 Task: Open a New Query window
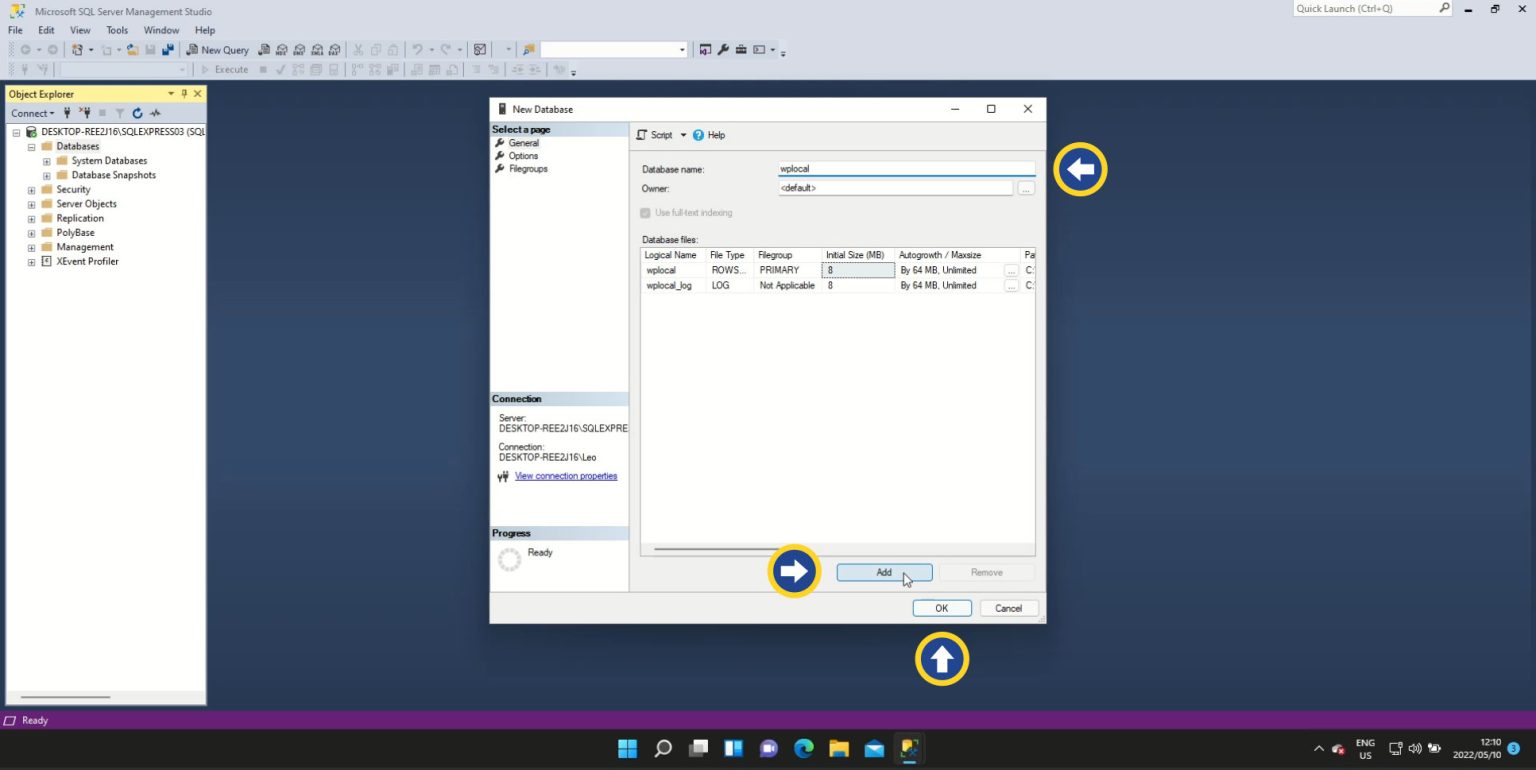click(x=219, y=49)
